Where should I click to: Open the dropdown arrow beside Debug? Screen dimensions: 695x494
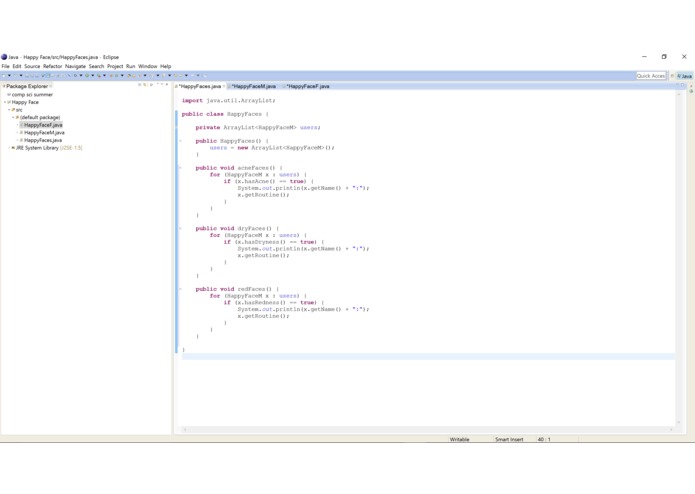point(81,76)
